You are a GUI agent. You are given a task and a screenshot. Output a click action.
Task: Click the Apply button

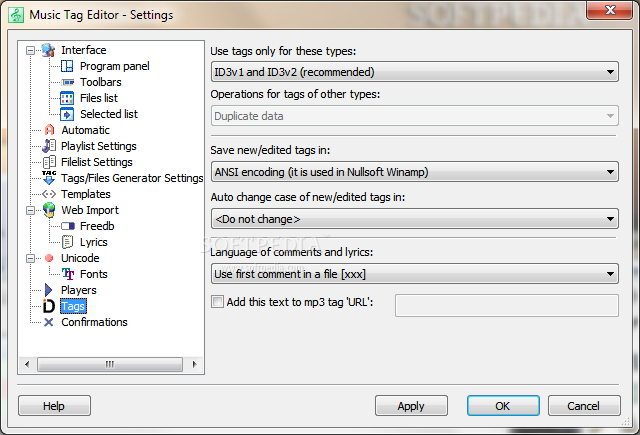click(x=411, y=406)
